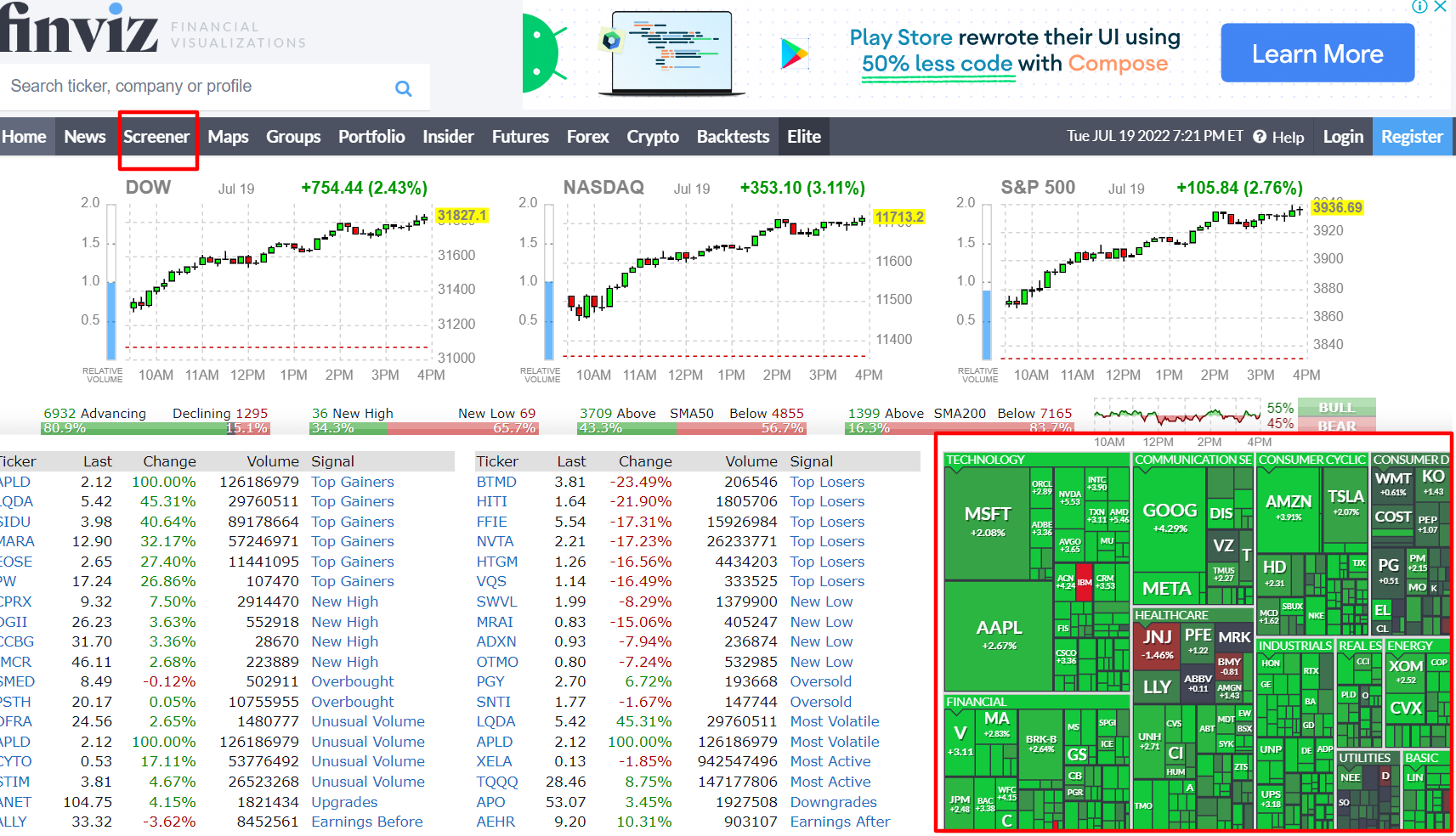Click the NVTA ticker link
This screenshot has height=836, width=1456.
tap(495, 541)
